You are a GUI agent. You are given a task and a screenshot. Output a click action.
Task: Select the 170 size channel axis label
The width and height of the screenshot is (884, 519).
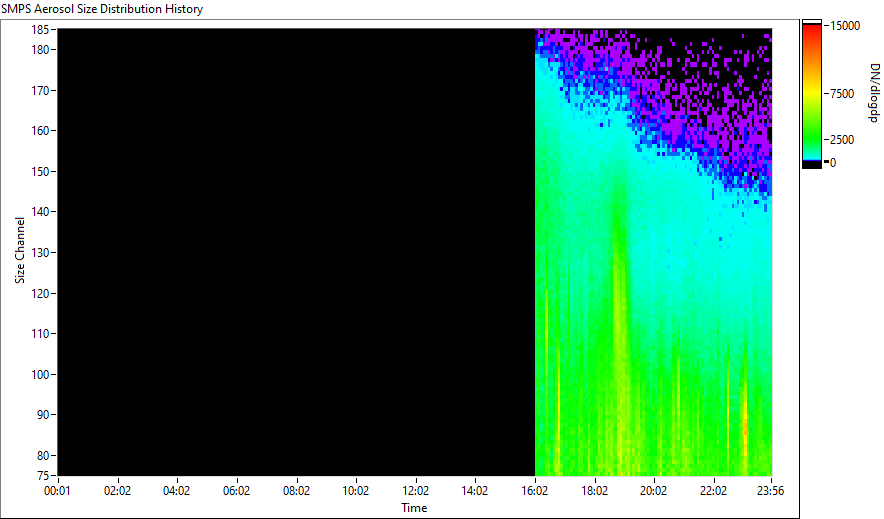click(39, 90)
